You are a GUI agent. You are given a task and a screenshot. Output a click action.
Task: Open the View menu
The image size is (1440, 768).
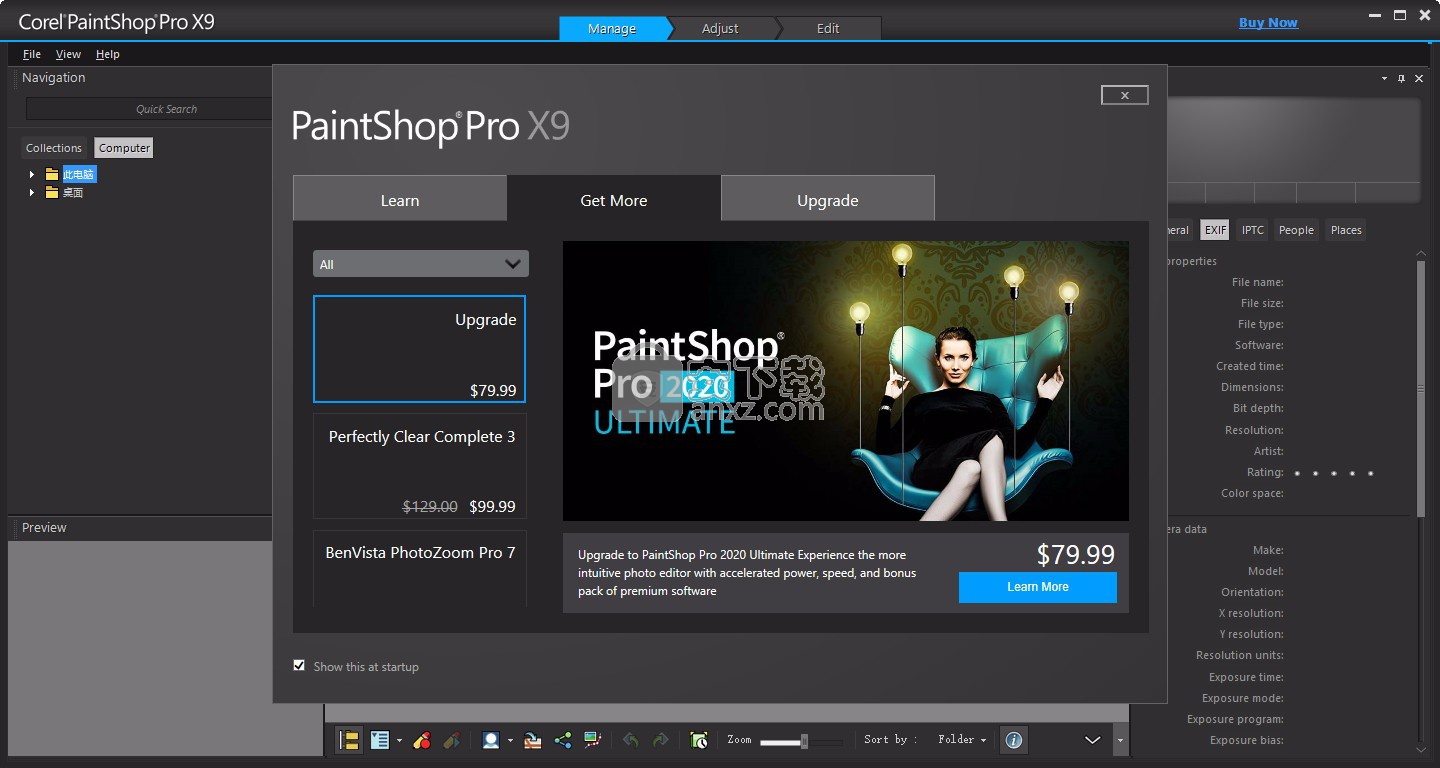68,54
